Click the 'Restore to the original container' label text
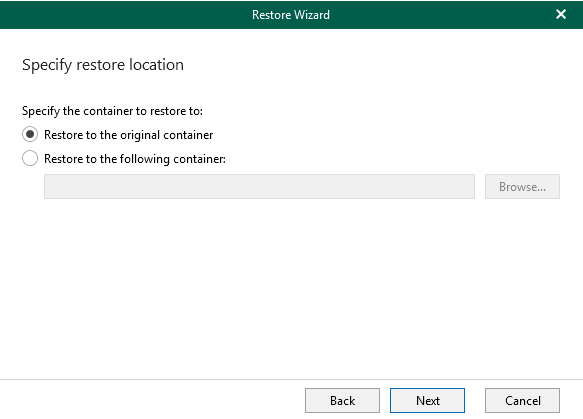 [x=129, y=135]
